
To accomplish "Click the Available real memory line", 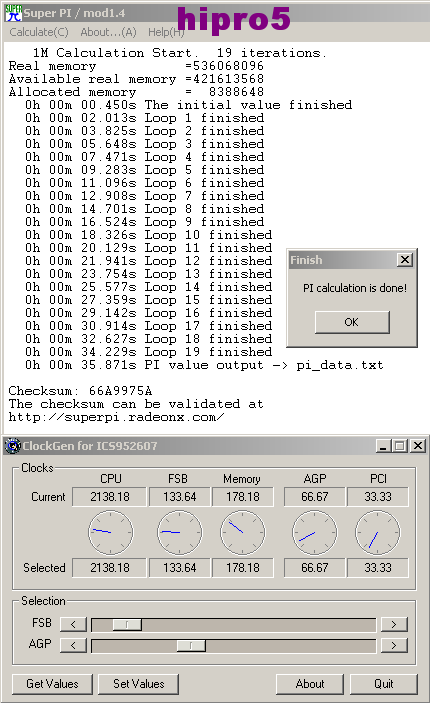I will tap(136, 79).
